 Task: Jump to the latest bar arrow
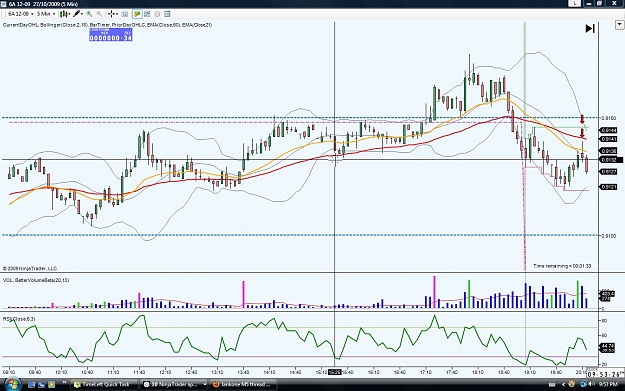coord(590,28)
